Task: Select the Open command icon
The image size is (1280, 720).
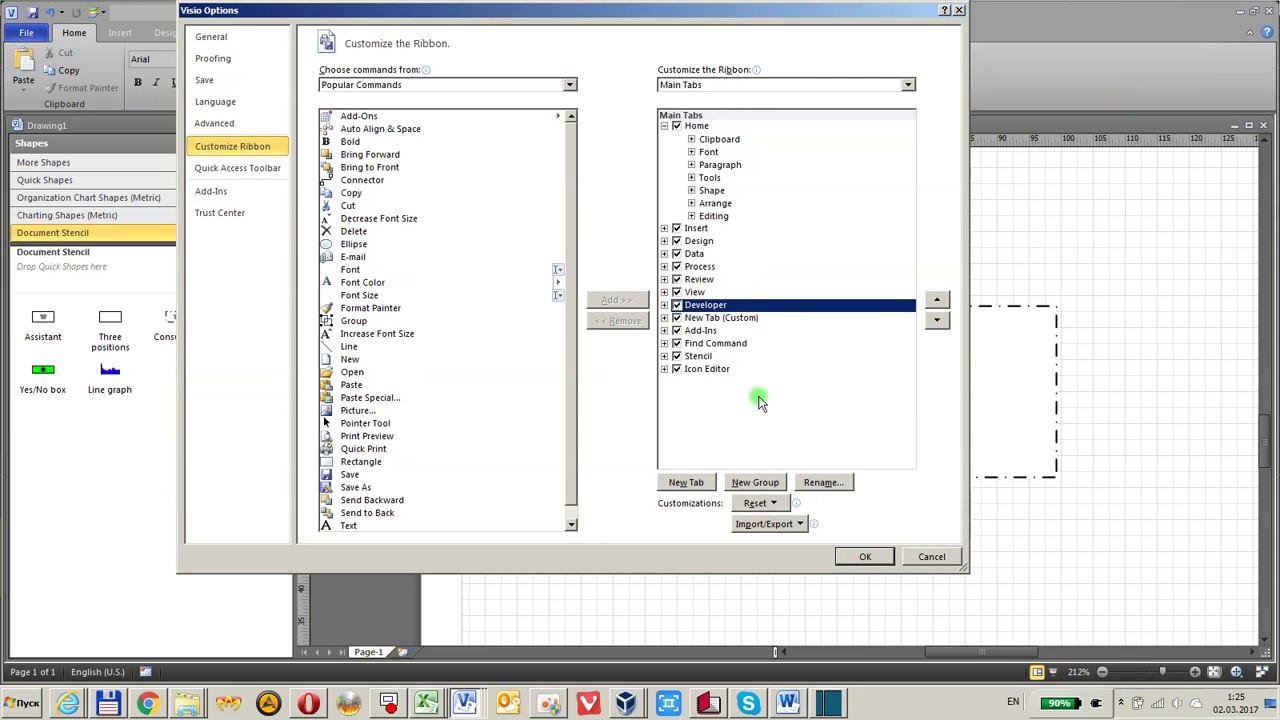Action: coord(326,372)
